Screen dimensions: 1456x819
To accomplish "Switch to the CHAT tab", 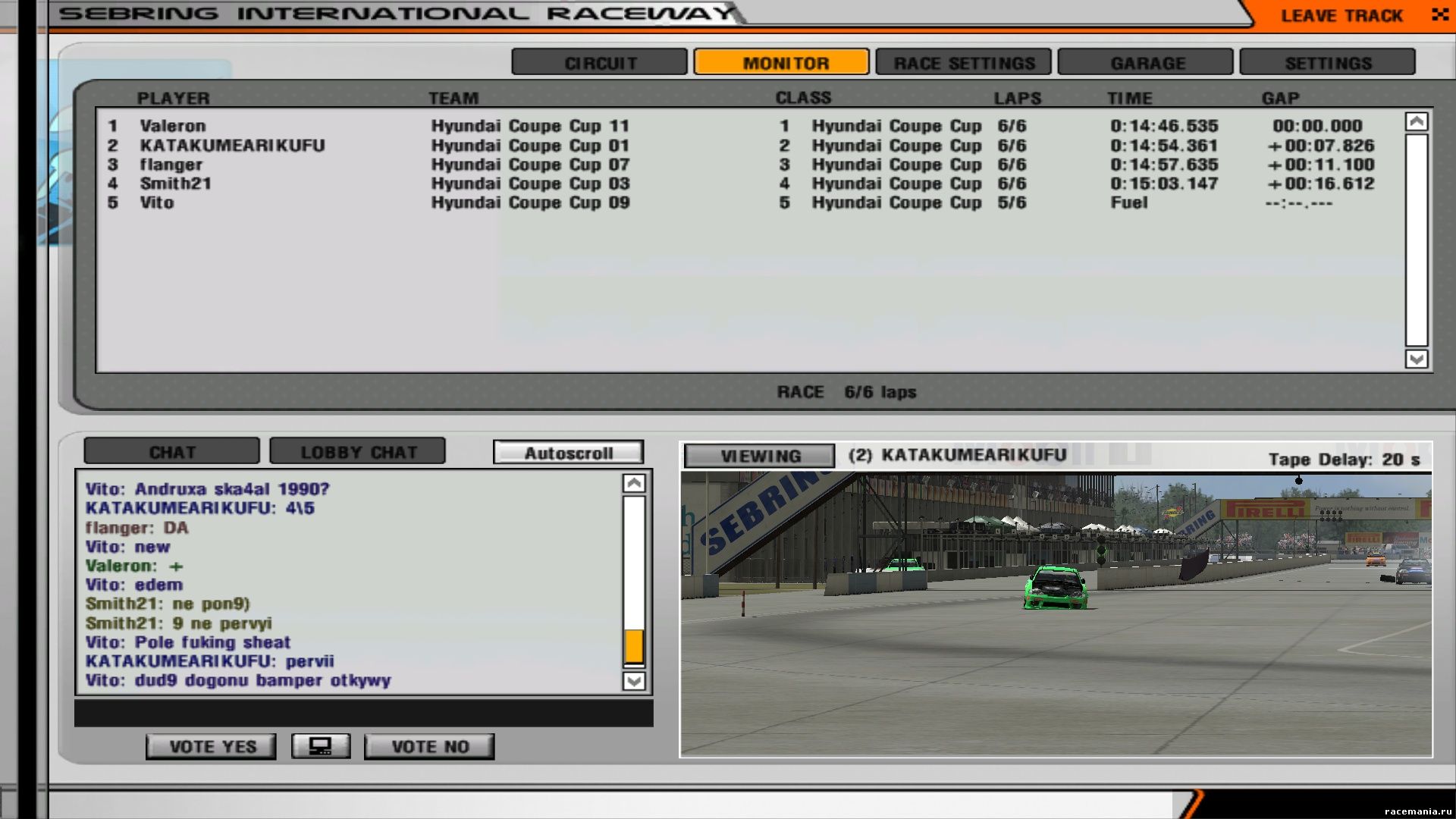I will [172, 452].
